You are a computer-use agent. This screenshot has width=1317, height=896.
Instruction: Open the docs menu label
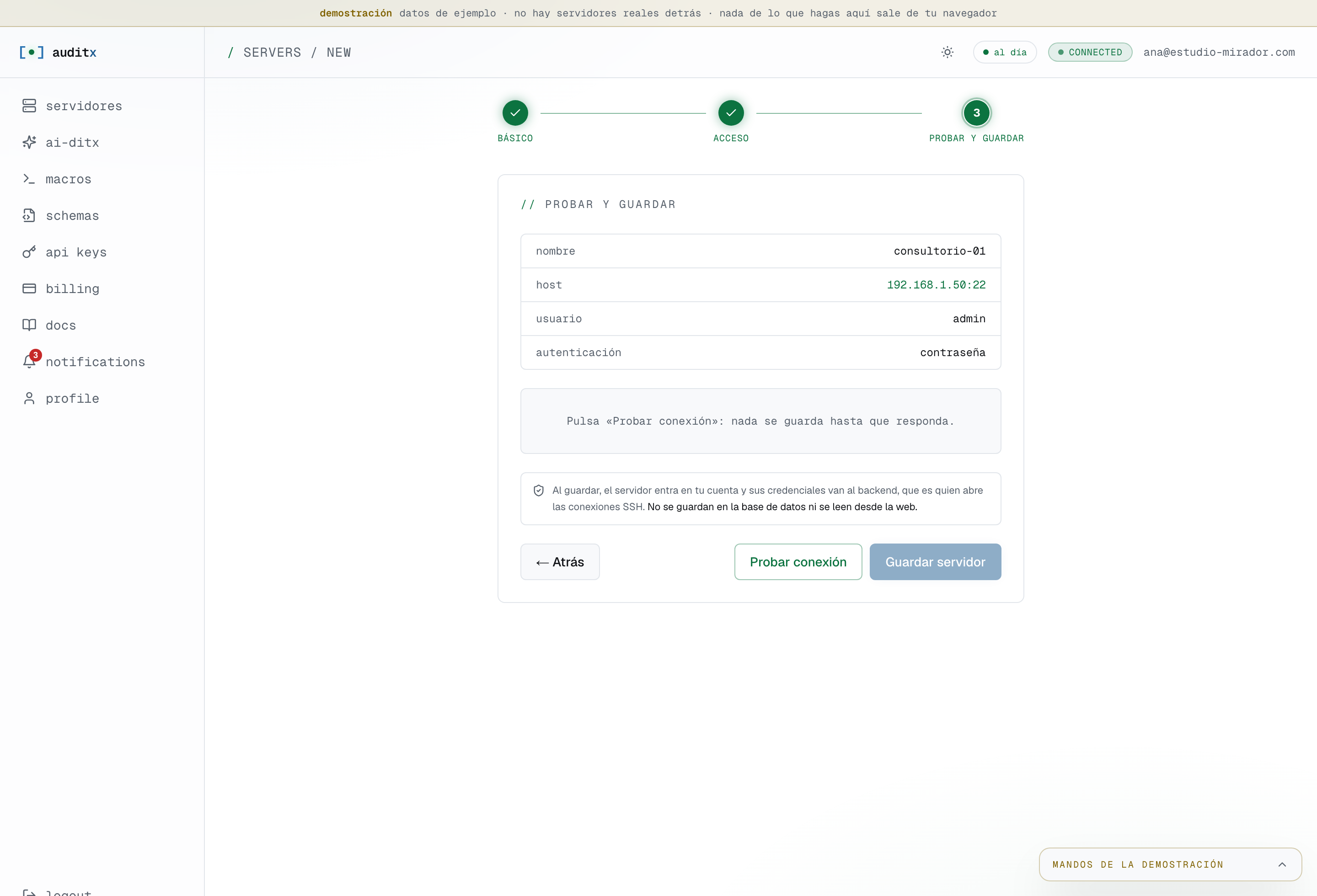click(x=61, y=325)
